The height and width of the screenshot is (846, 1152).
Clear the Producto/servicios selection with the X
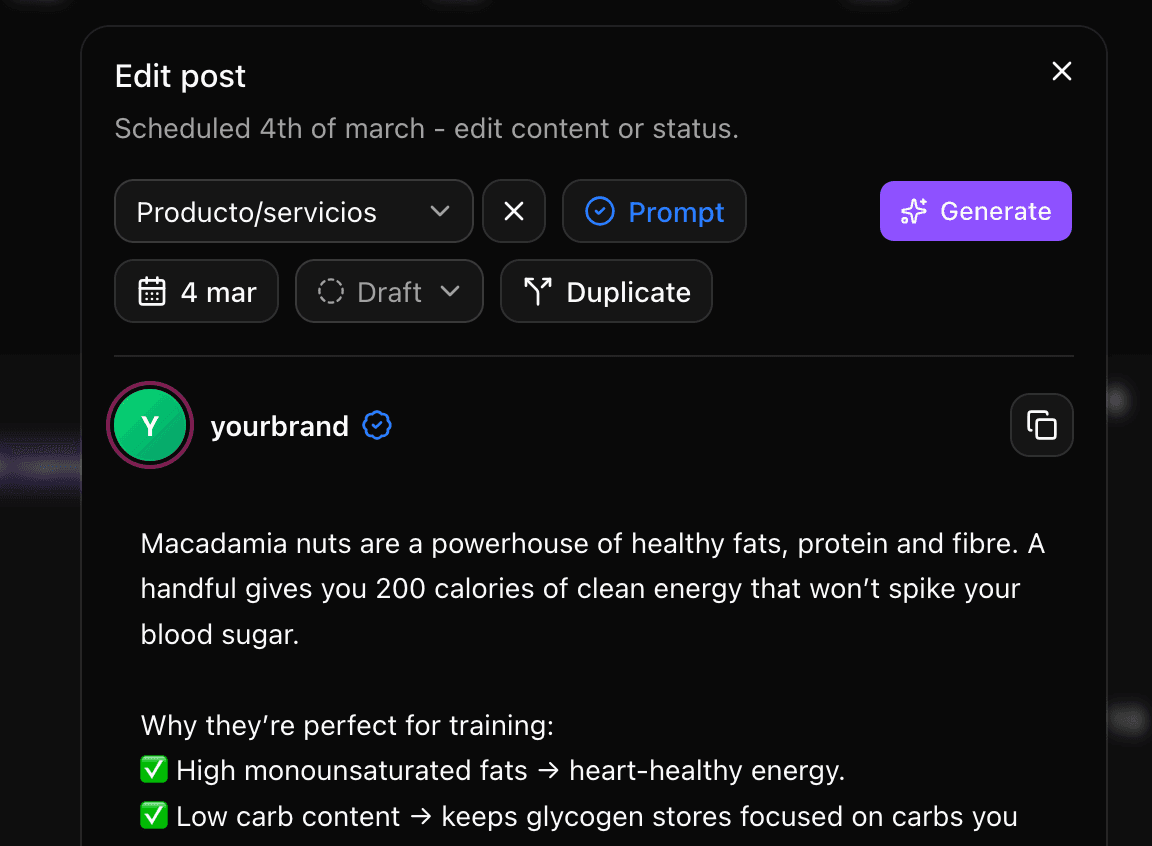[x=514, y=211]
